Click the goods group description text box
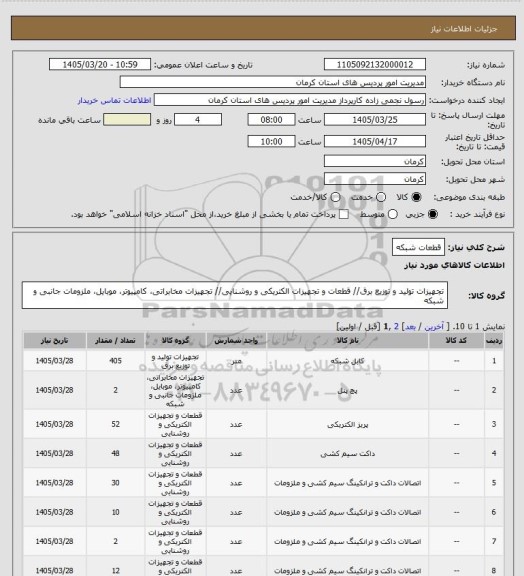Image resolution: width=524 pixels, height=576 pixels. [235, 295]
